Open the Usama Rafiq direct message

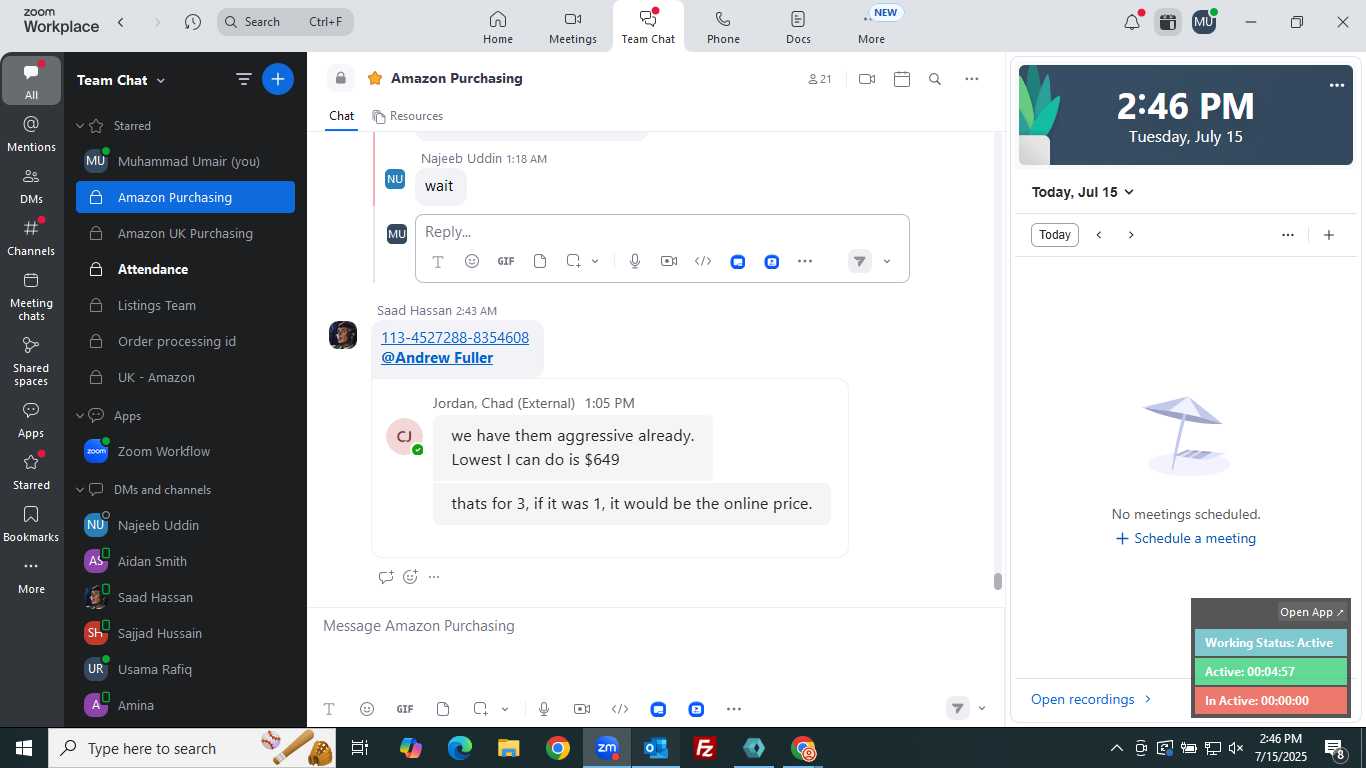coord(185,669)
